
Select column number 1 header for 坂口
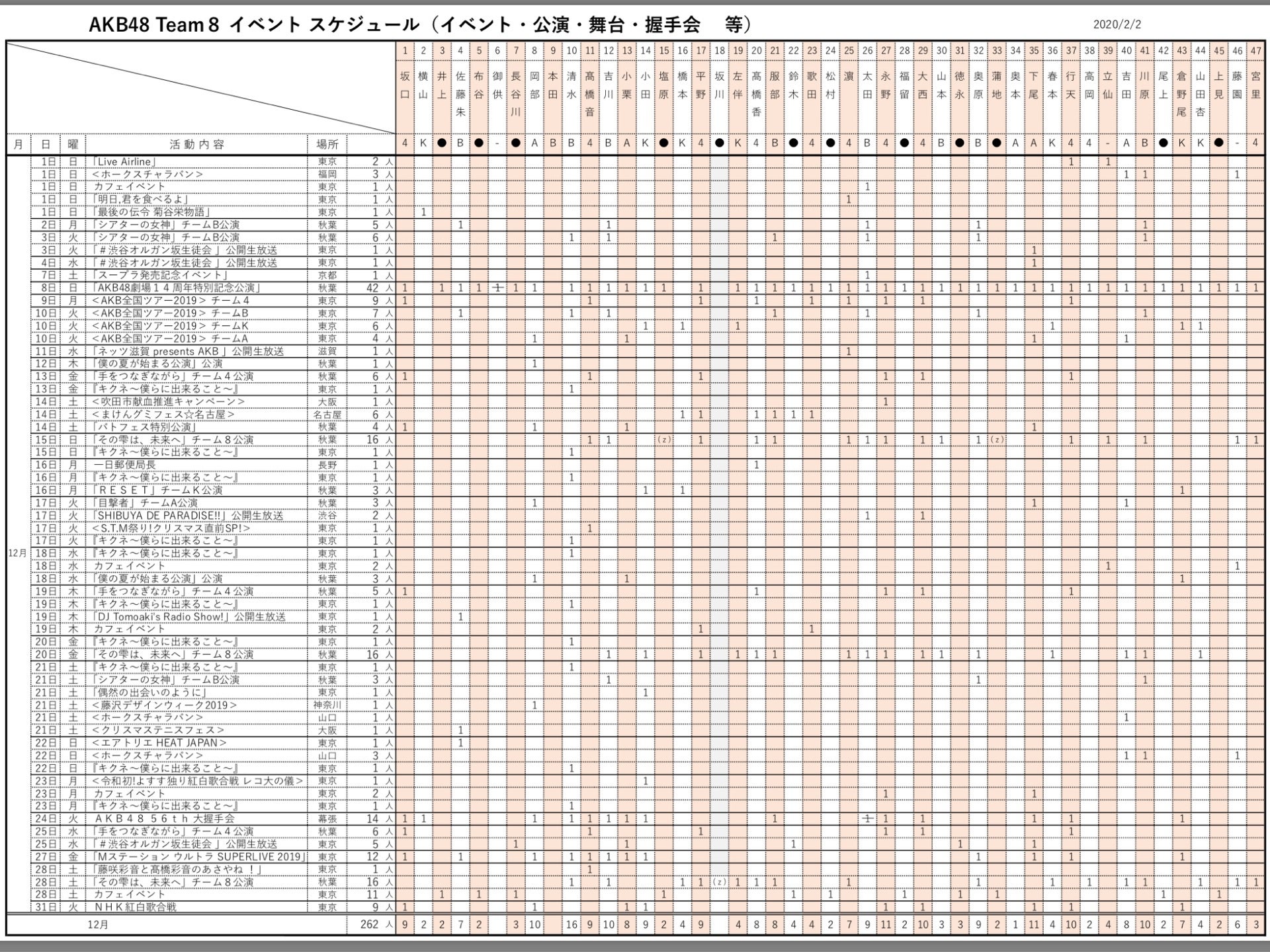(405, 50)
